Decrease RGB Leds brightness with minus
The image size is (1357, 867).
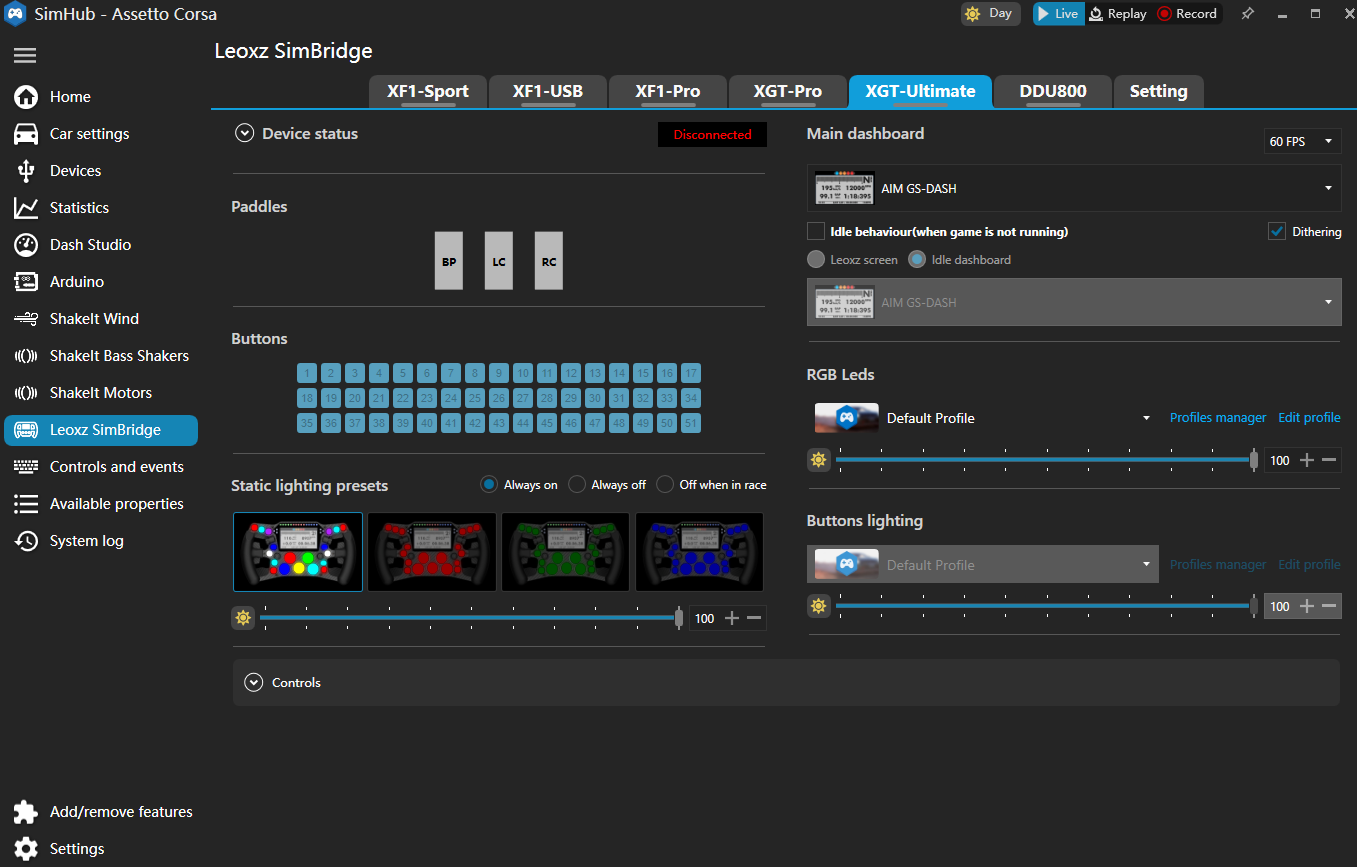click(x=1329, y=460)
